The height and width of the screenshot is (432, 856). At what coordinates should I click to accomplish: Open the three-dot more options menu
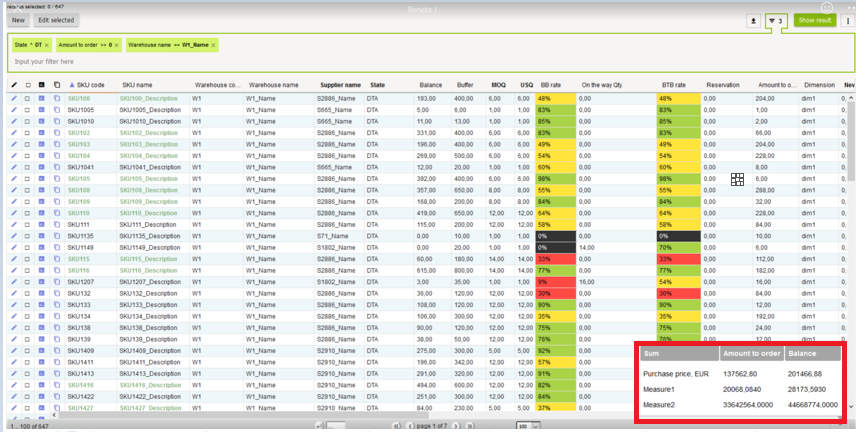pos(846,20)
